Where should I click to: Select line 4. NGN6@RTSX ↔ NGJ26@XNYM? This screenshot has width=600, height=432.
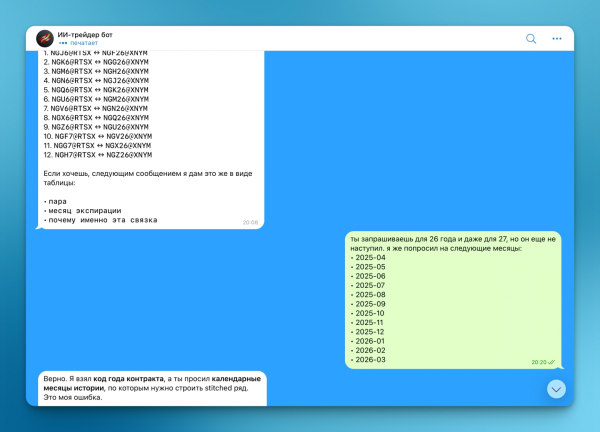pos(96,80)
